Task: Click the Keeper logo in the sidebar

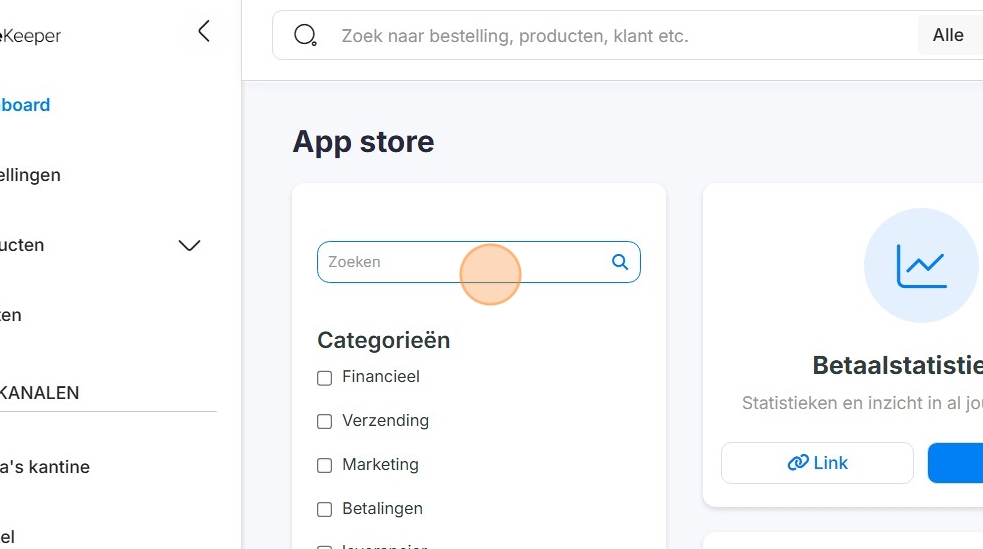Action: tap(30, 36)
